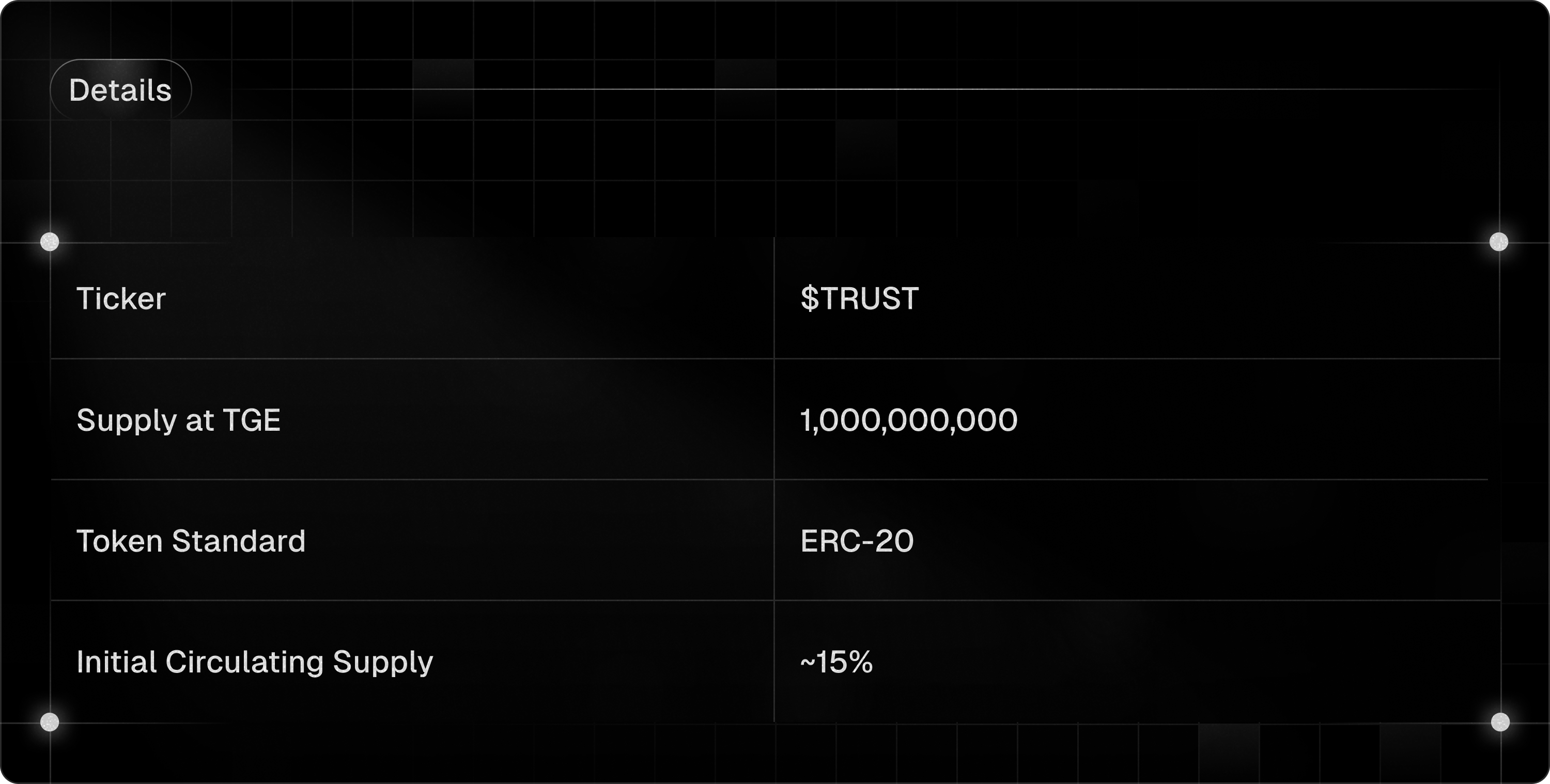Click the Details pill label

(x=120, y=90)
